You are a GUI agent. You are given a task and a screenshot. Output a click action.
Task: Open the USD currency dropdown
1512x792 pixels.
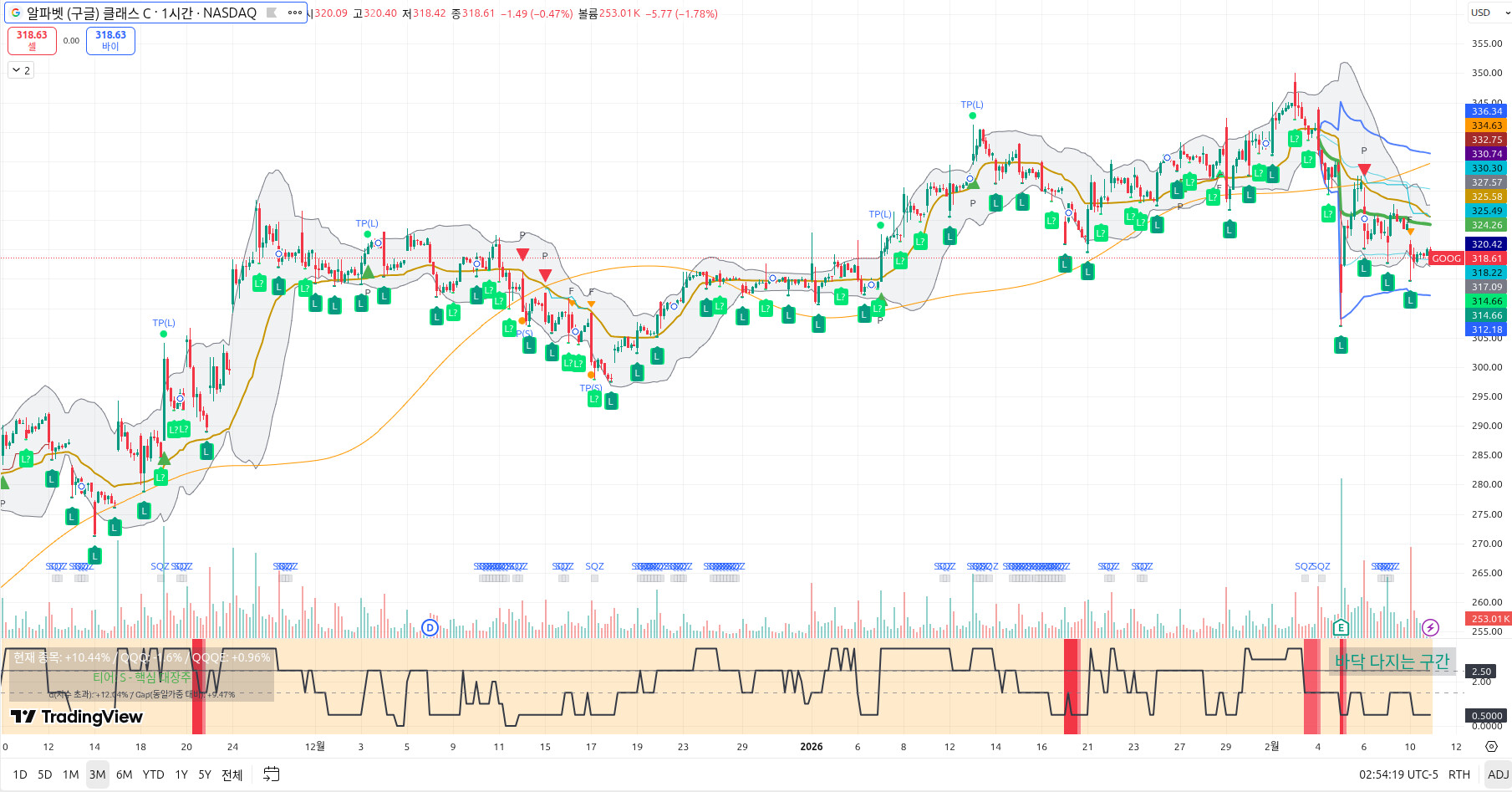point(1489,13)
